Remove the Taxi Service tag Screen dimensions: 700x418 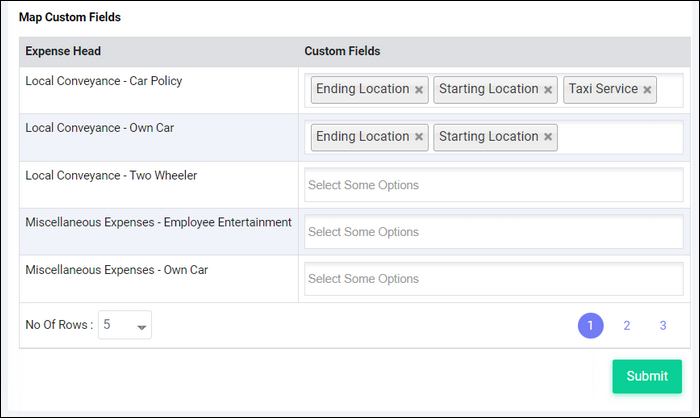click(x=647, y=90)
